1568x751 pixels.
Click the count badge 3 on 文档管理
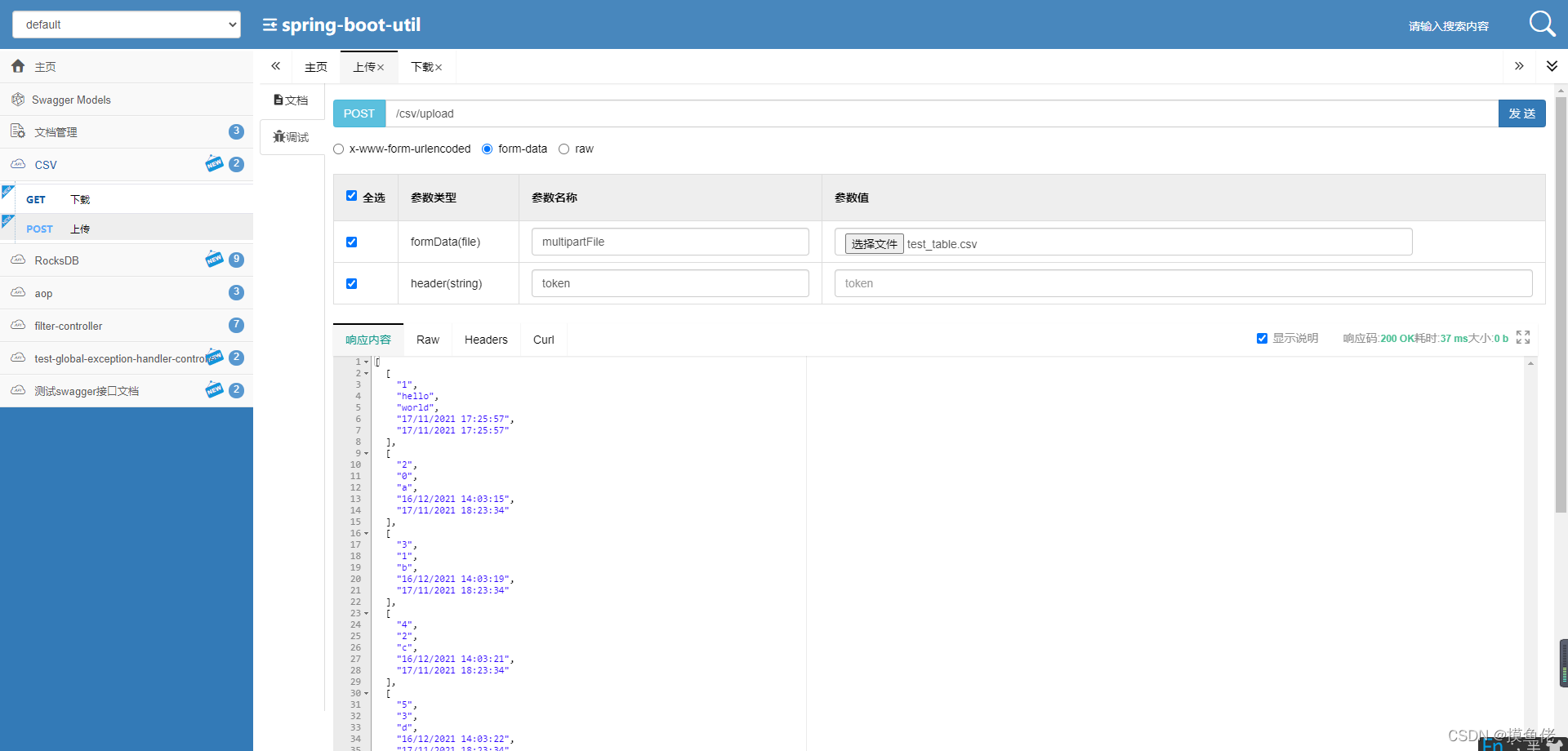(236, 131)
